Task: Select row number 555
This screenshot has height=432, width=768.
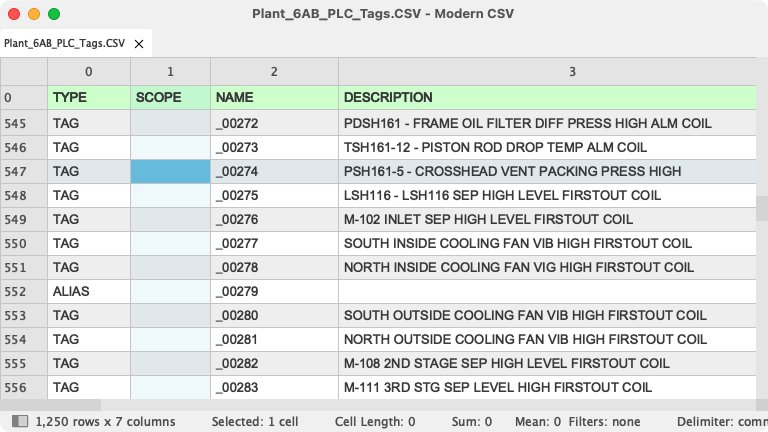Action: pyautogui.click(x=24, y=363)
